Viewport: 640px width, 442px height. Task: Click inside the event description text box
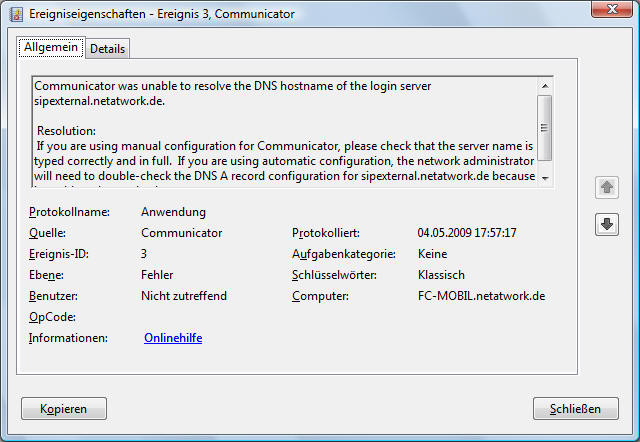point(285,132)
